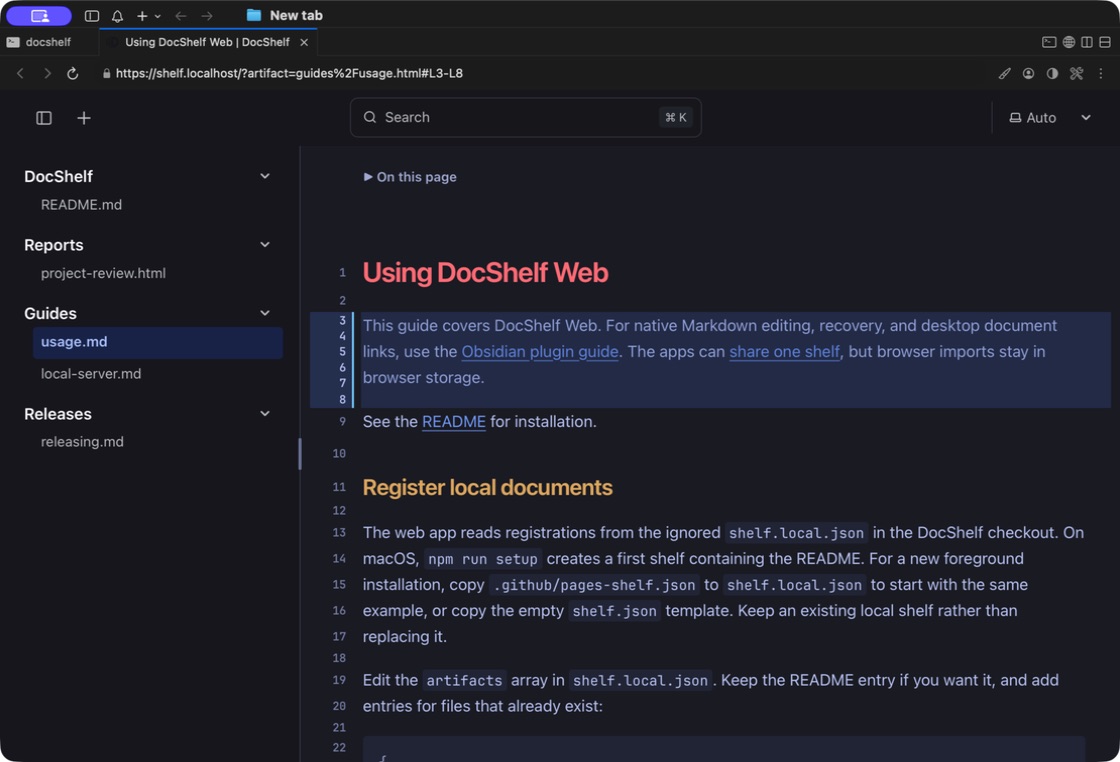Select the Using DocShelf Web tab

[207, 42]
